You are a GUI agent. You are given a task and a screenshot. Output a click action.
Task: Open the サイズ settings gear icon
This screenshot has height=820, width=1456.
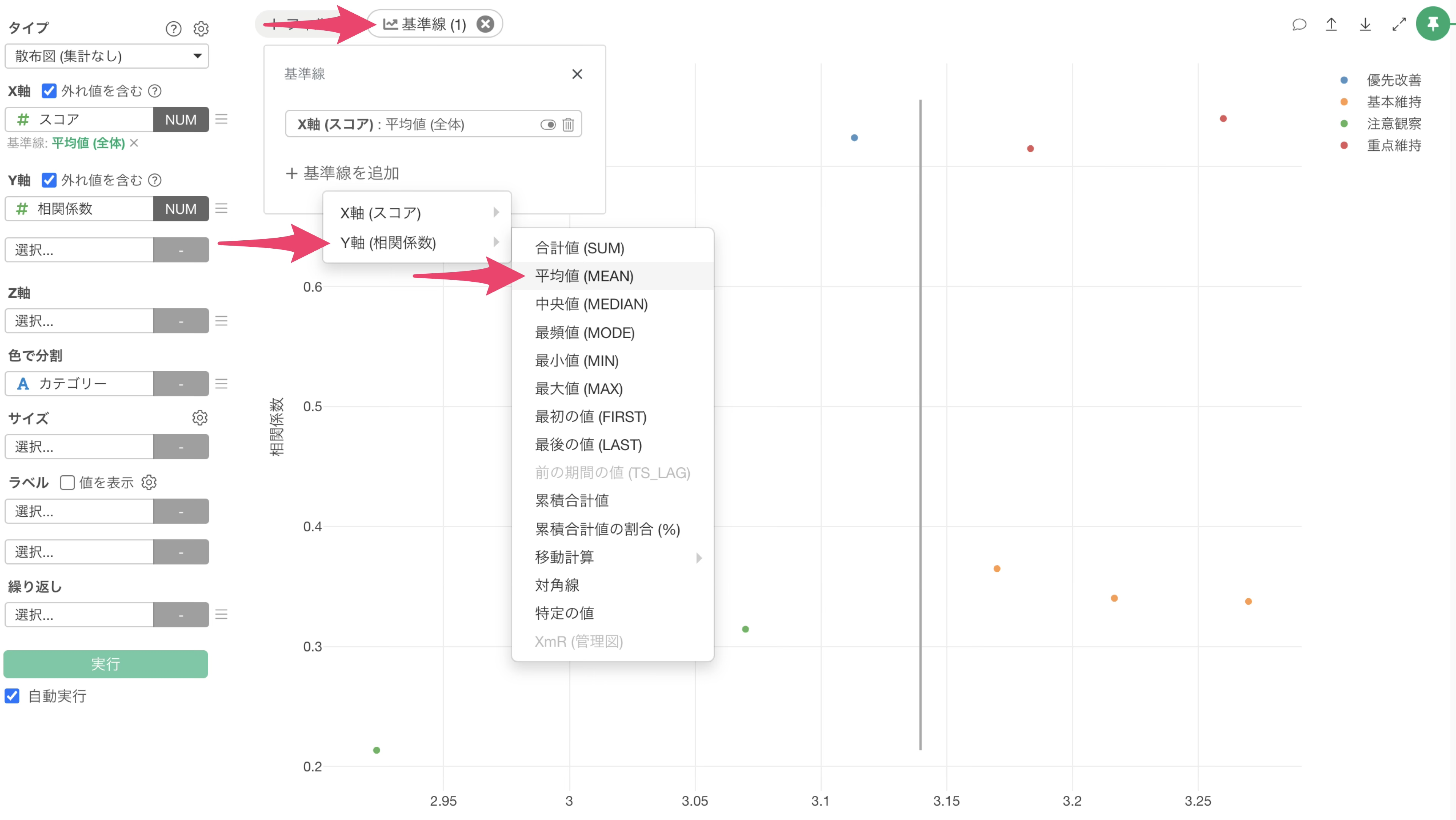pyautogui.click(x=200, y=418)
